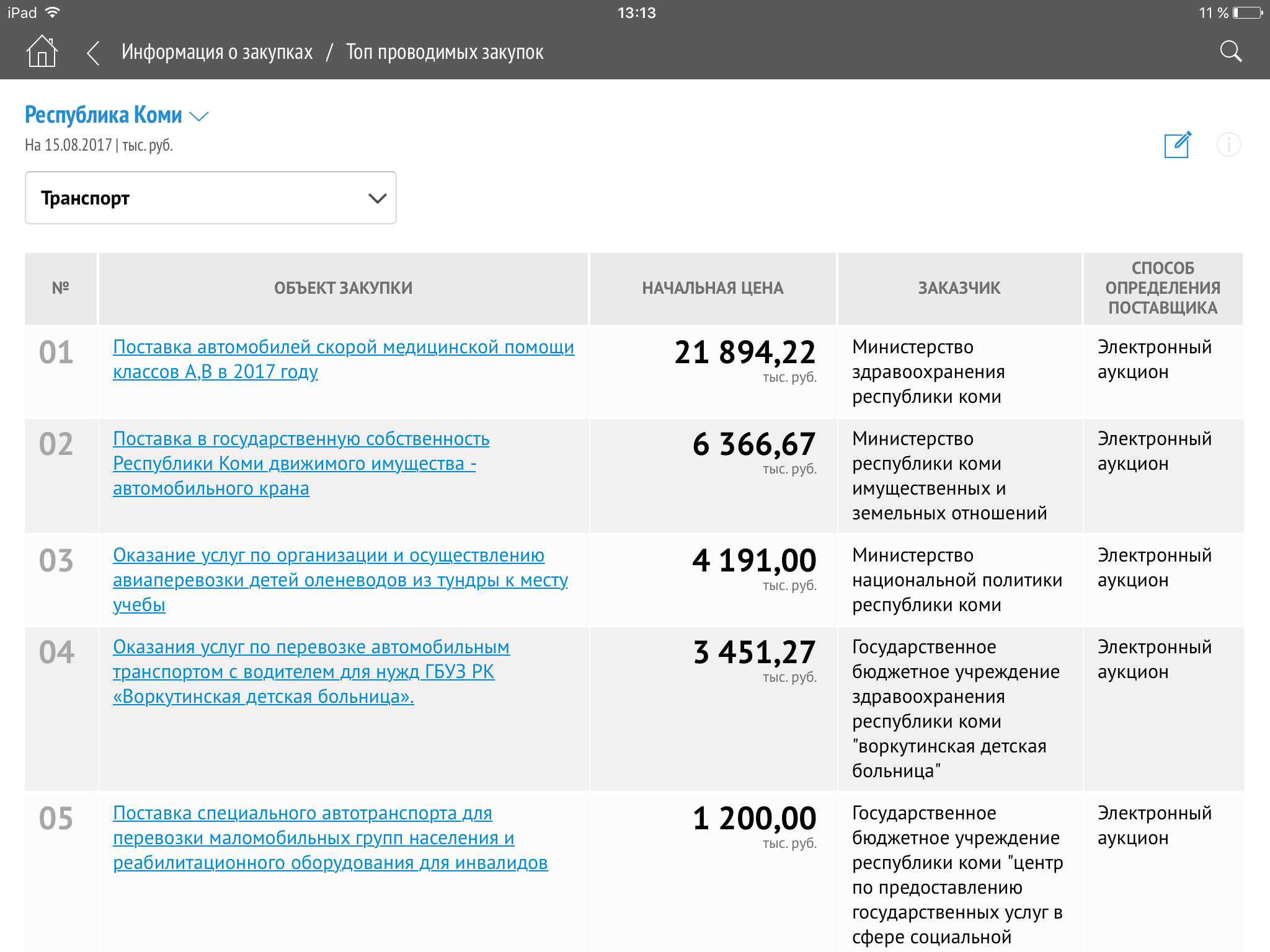This screenshot has height=952, width=1270.
Task: Tap the blue edit note icon
Action: (x=1177, y=144)
